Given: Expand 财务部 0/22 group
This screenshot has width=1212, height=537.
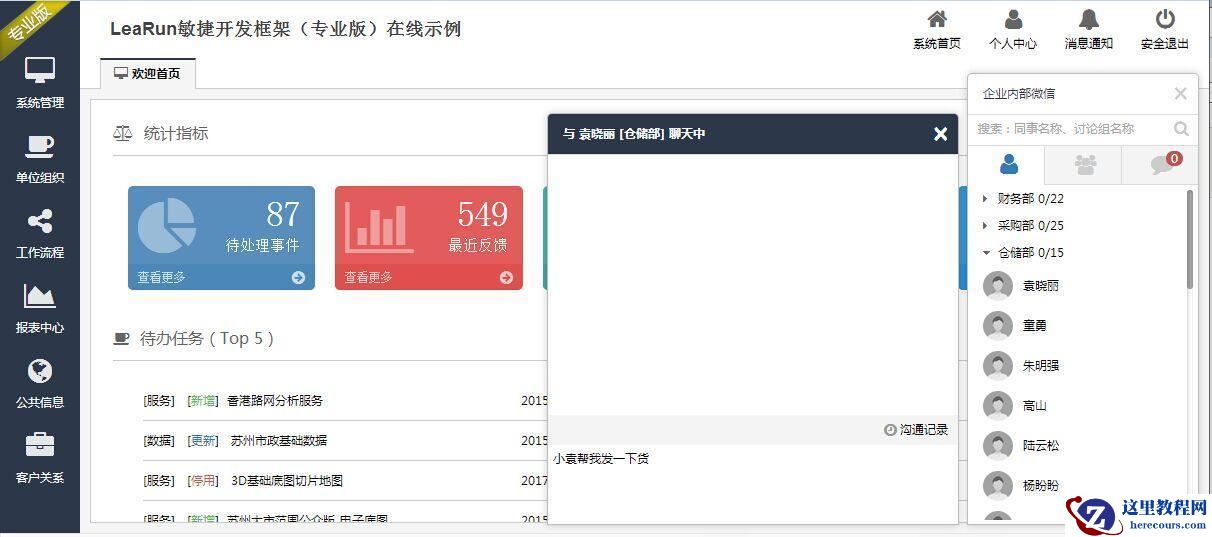Looking at the screenshot, I should pos(1030,199).
